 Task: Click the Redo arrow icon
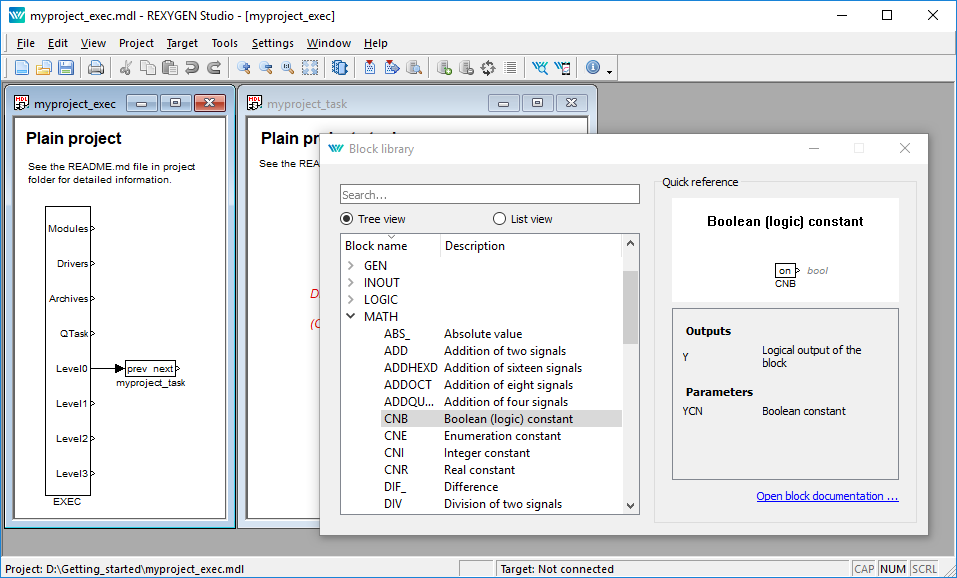point(214,68)
